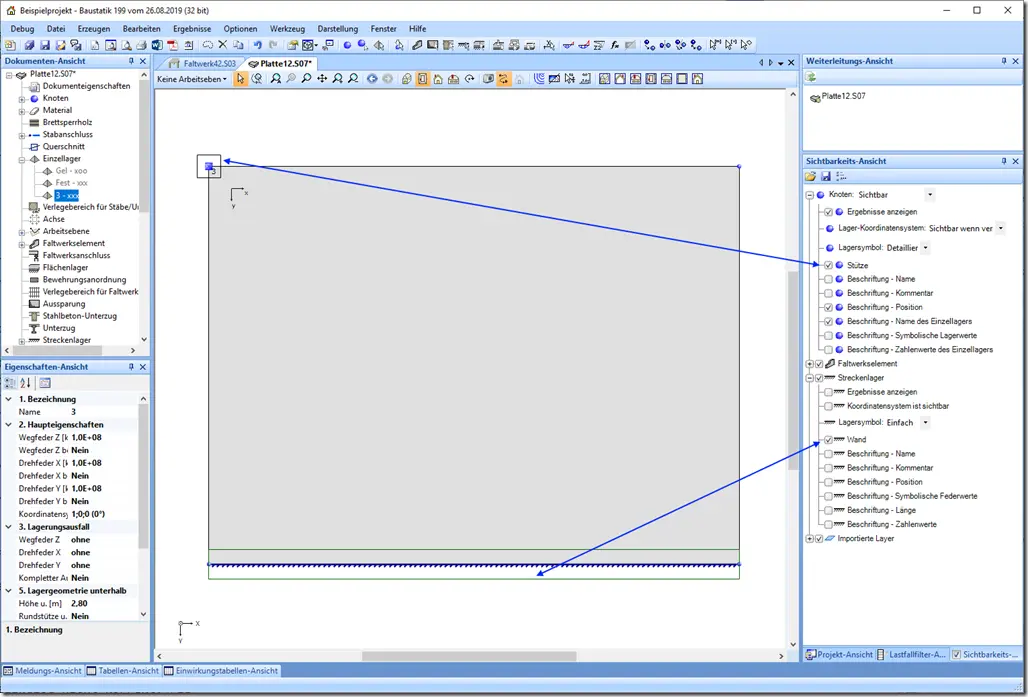
Task: Click the save disk icon in Sichtbarkeits-Ansicht
Action: tap(825, 176)
